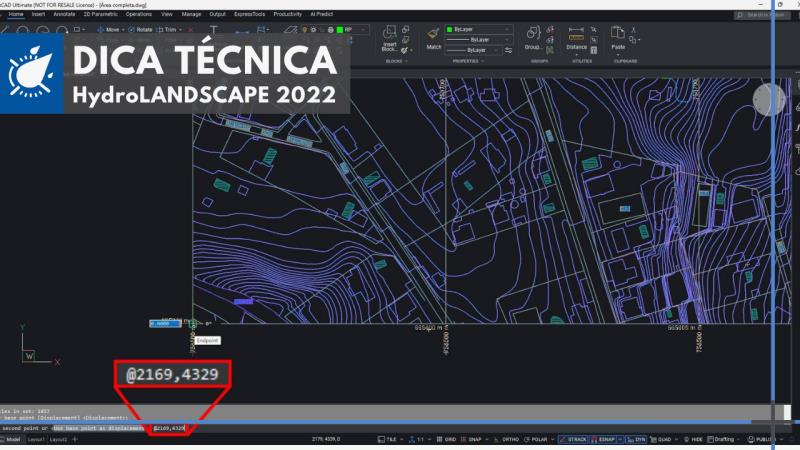
Task: Click the green layer color square
Action: [x=340, y=30]
